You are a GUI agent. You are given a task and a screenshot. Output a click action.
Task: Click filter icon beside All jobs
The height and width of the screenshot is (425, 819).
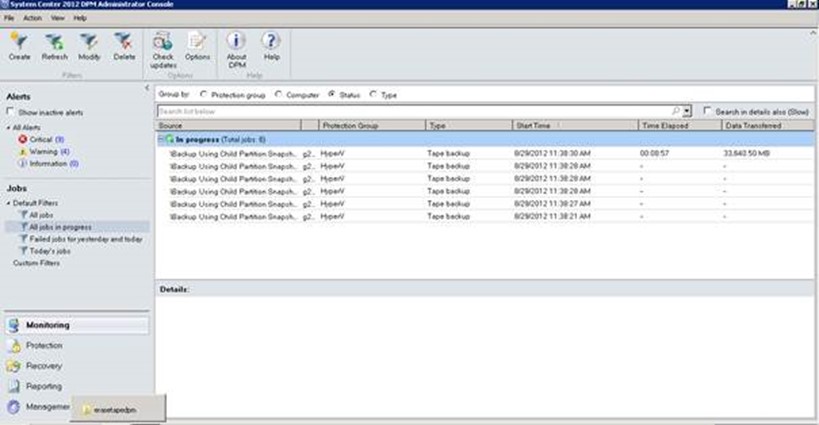click(x=24, y=215)
